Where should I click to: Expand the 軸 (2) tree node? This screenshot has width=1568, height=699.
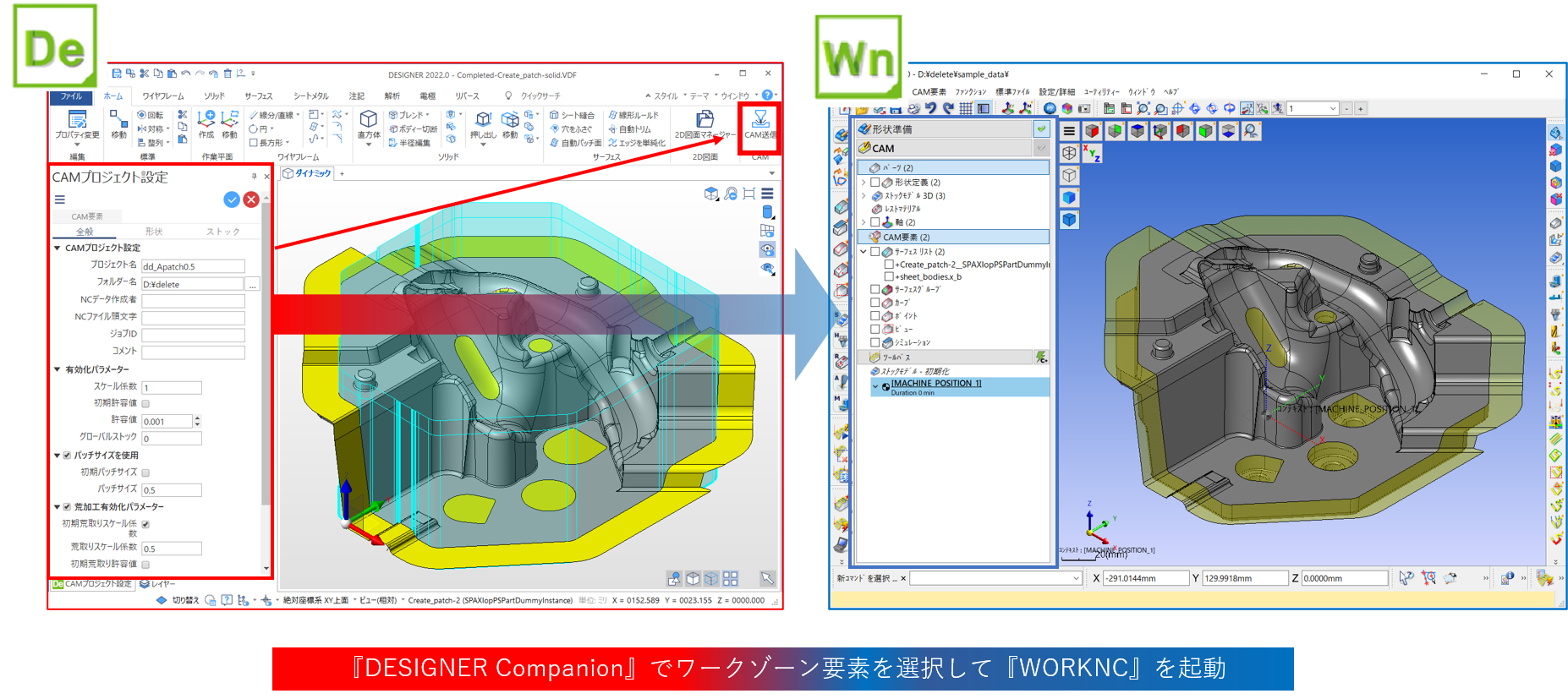[x=863, y=222]
